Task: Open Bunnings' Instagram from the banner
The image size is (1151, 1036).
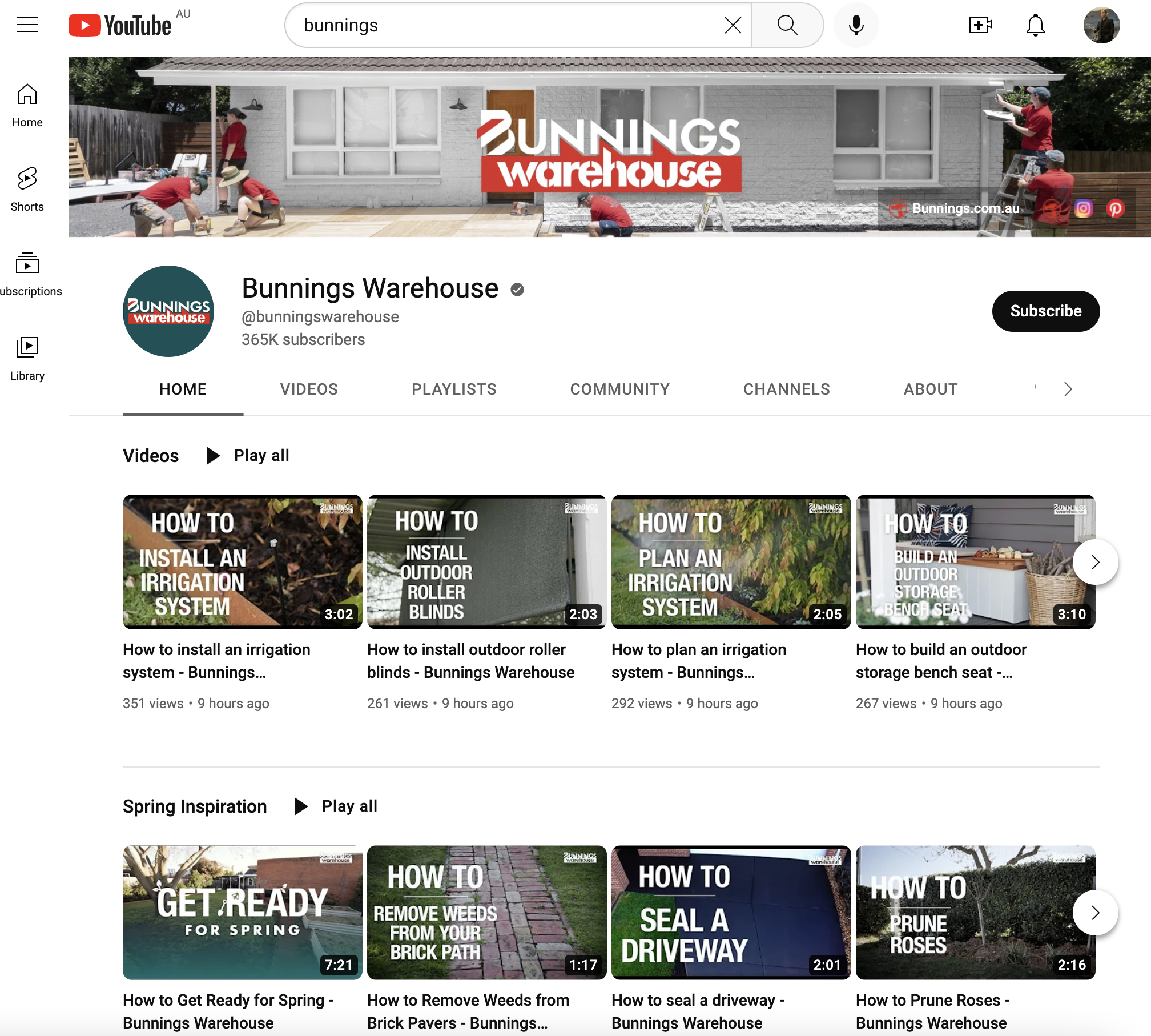Action: tap(1084, 208)
